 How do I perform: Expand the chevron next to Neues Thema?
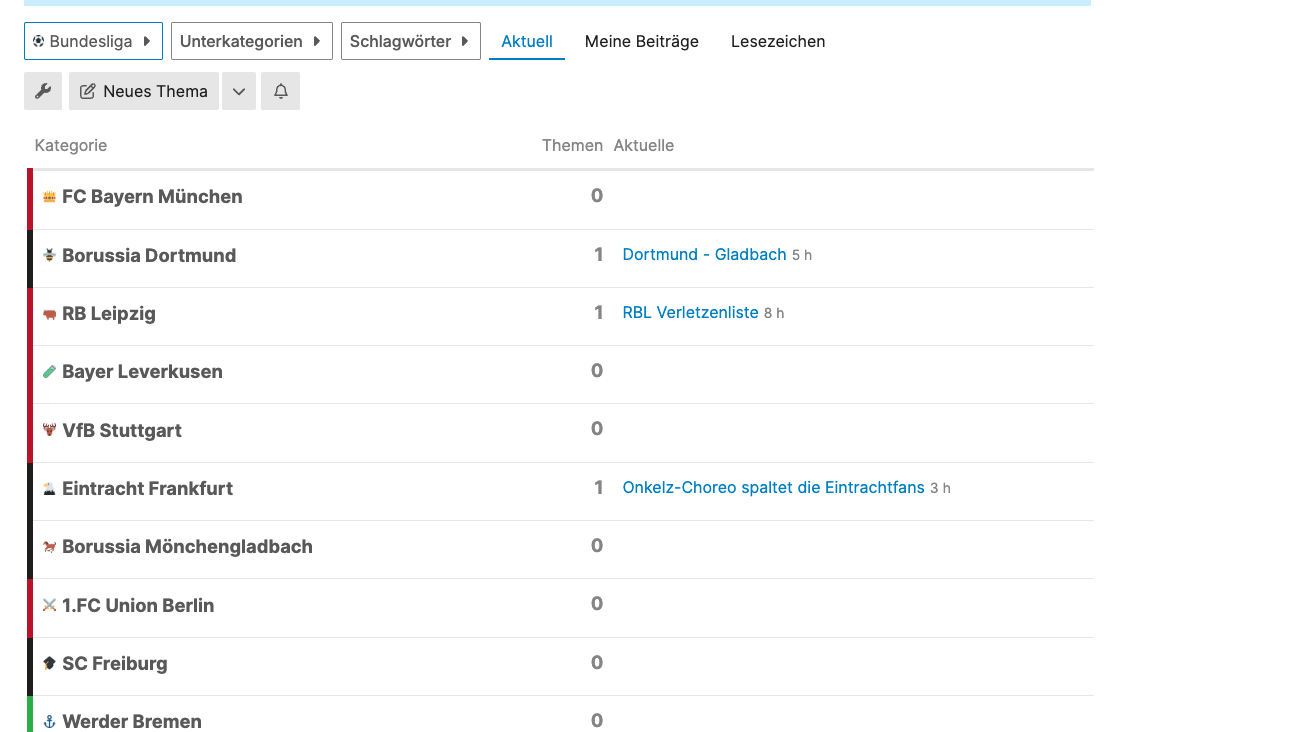click(x=239, y=91)
